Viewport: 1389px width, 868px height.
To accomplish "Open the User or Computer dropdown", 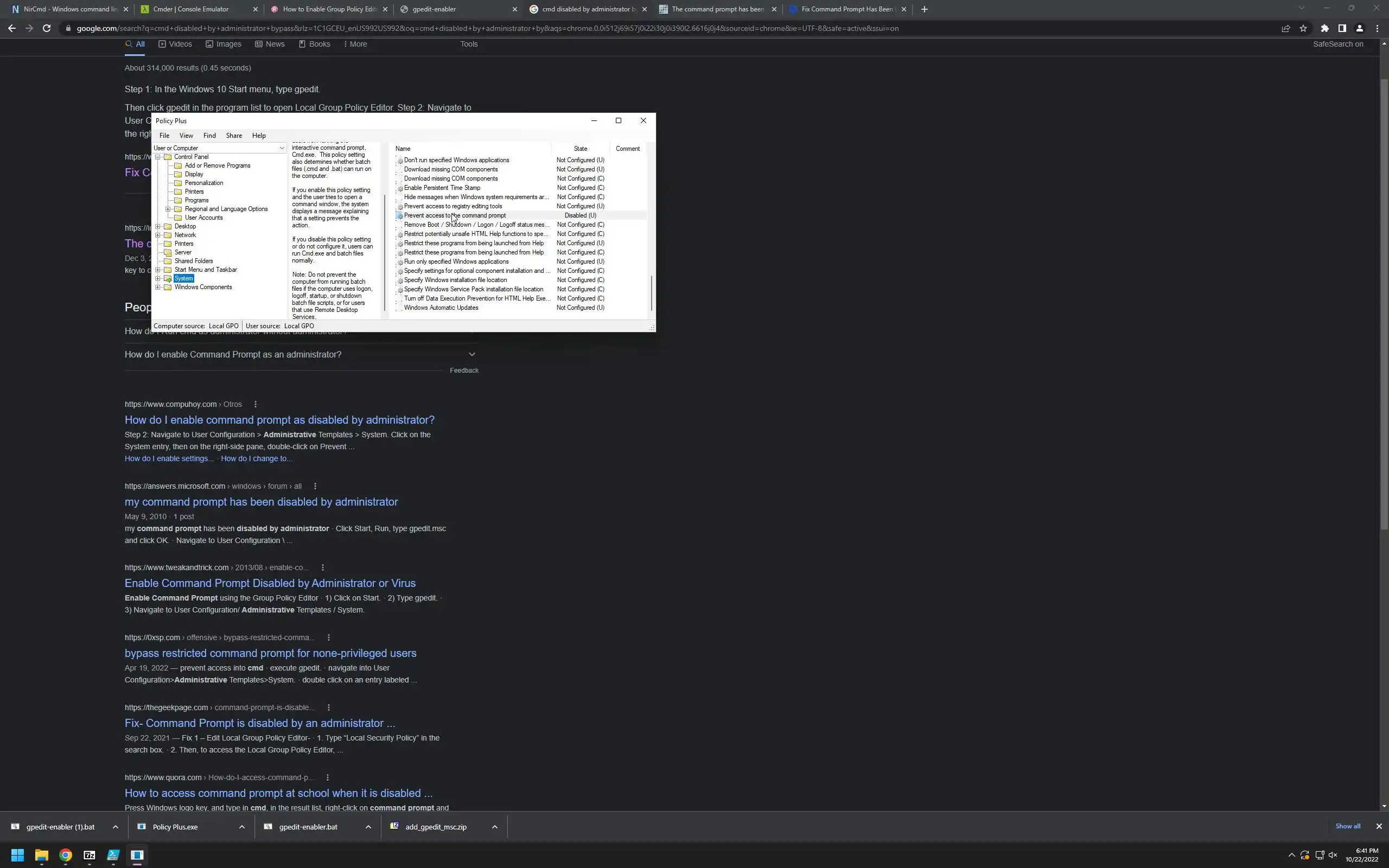I will point(282,148).
